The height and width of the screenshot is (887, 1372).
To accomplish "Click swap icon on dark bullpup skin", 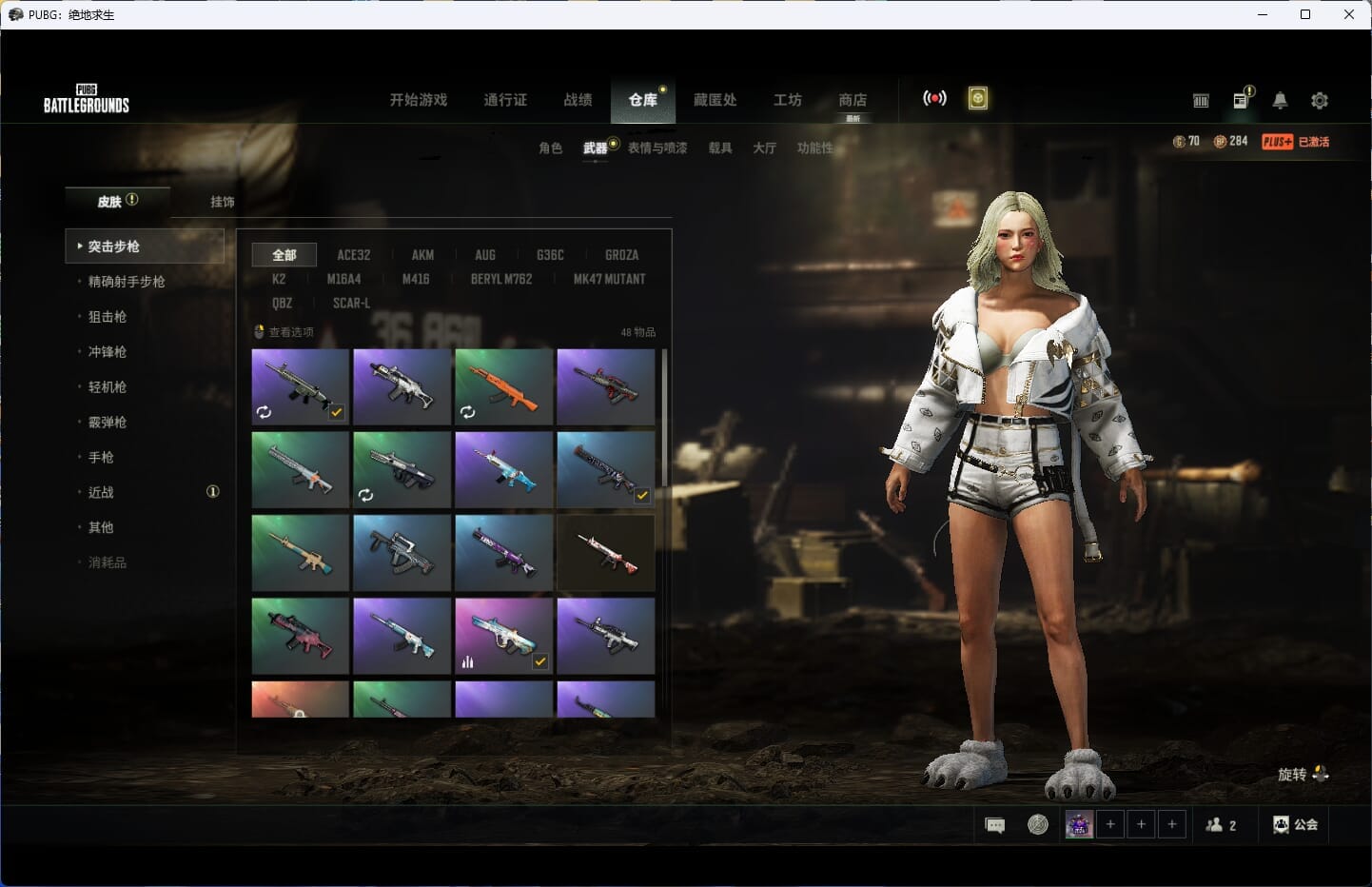I will pos(365,495).
